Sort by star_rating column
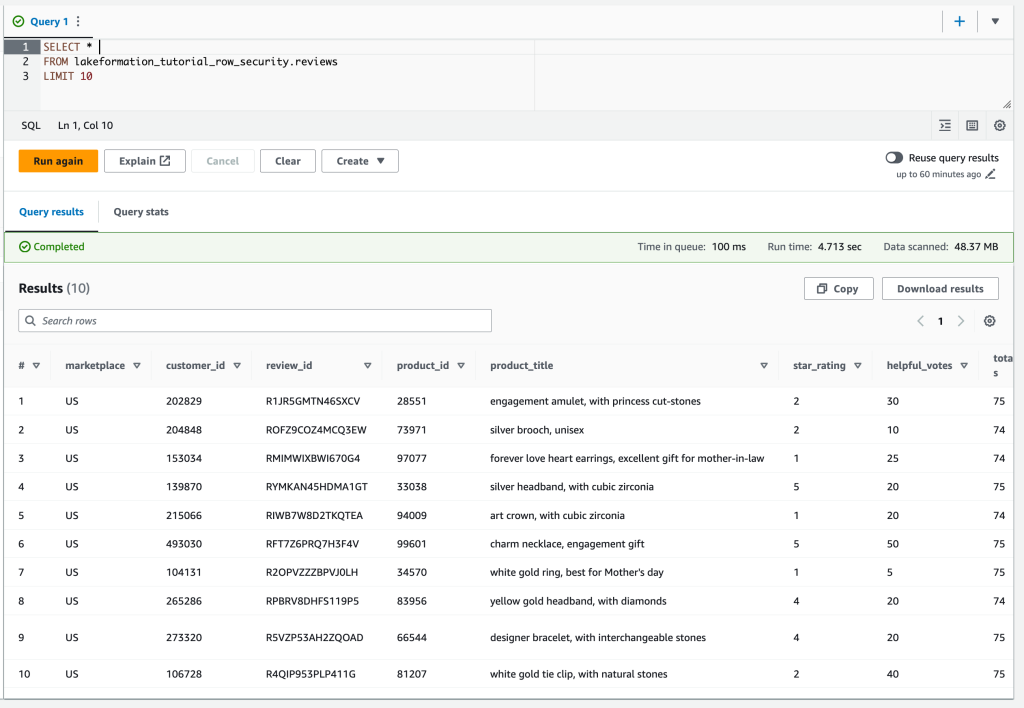 pyautogui.click(x=819, y=366)
